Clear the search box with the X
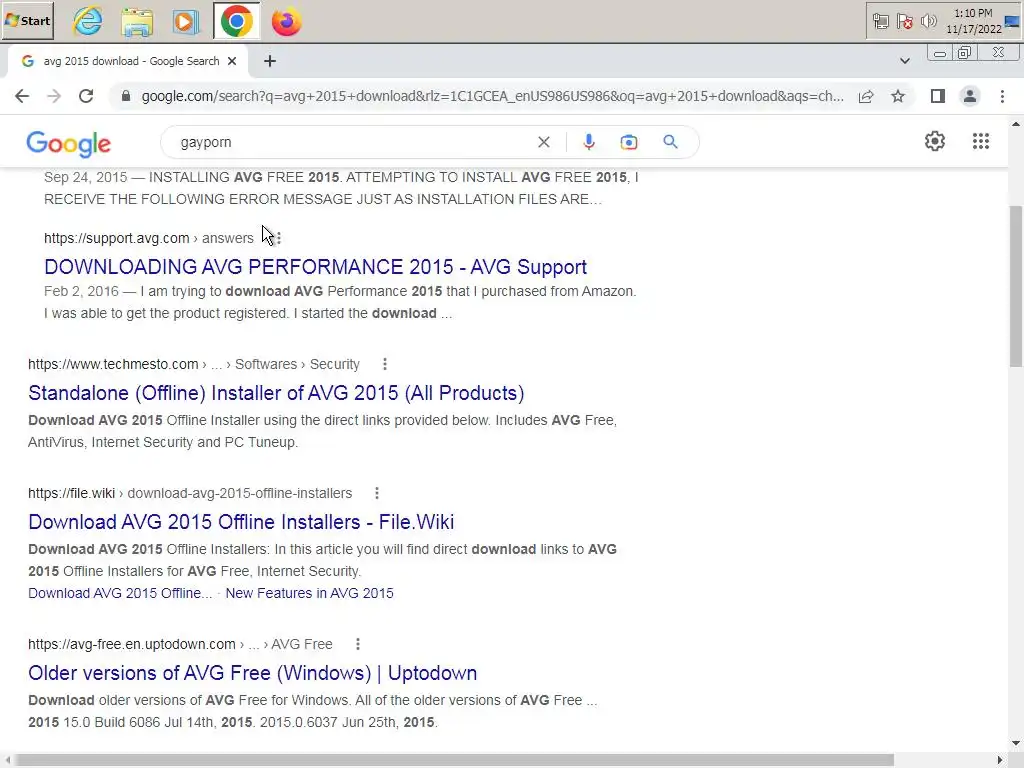This screenshot has width=1024, height=768. (543, 142)
